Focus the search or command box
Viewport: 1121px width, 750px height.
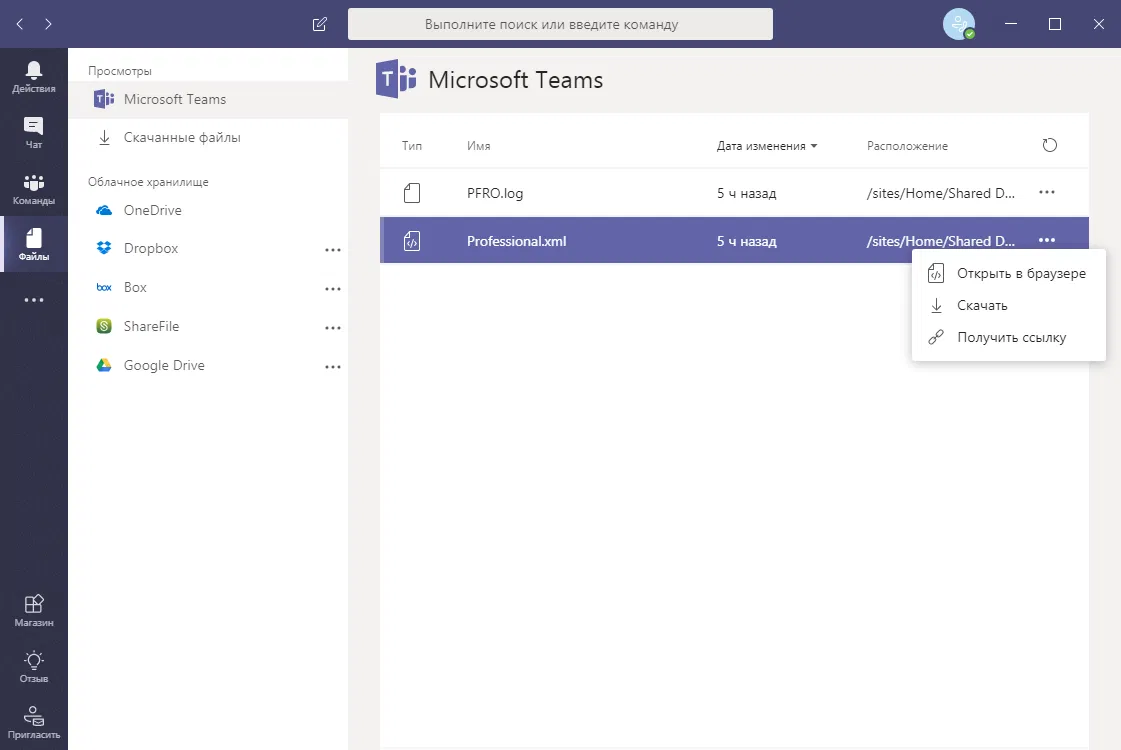[560, 24]
